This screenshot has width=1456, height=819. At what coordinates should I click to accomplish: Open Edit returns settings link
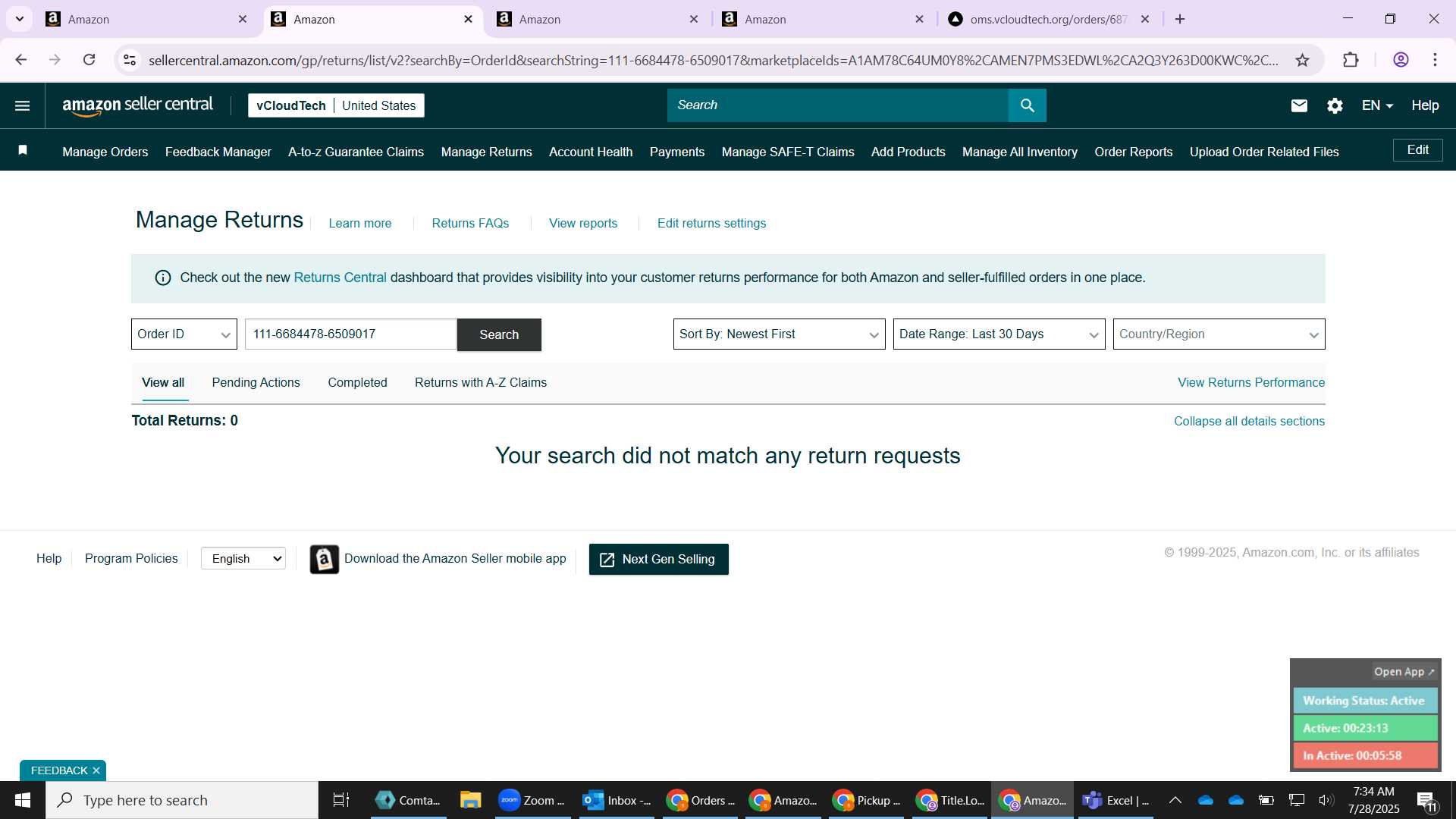coord(711,223)
